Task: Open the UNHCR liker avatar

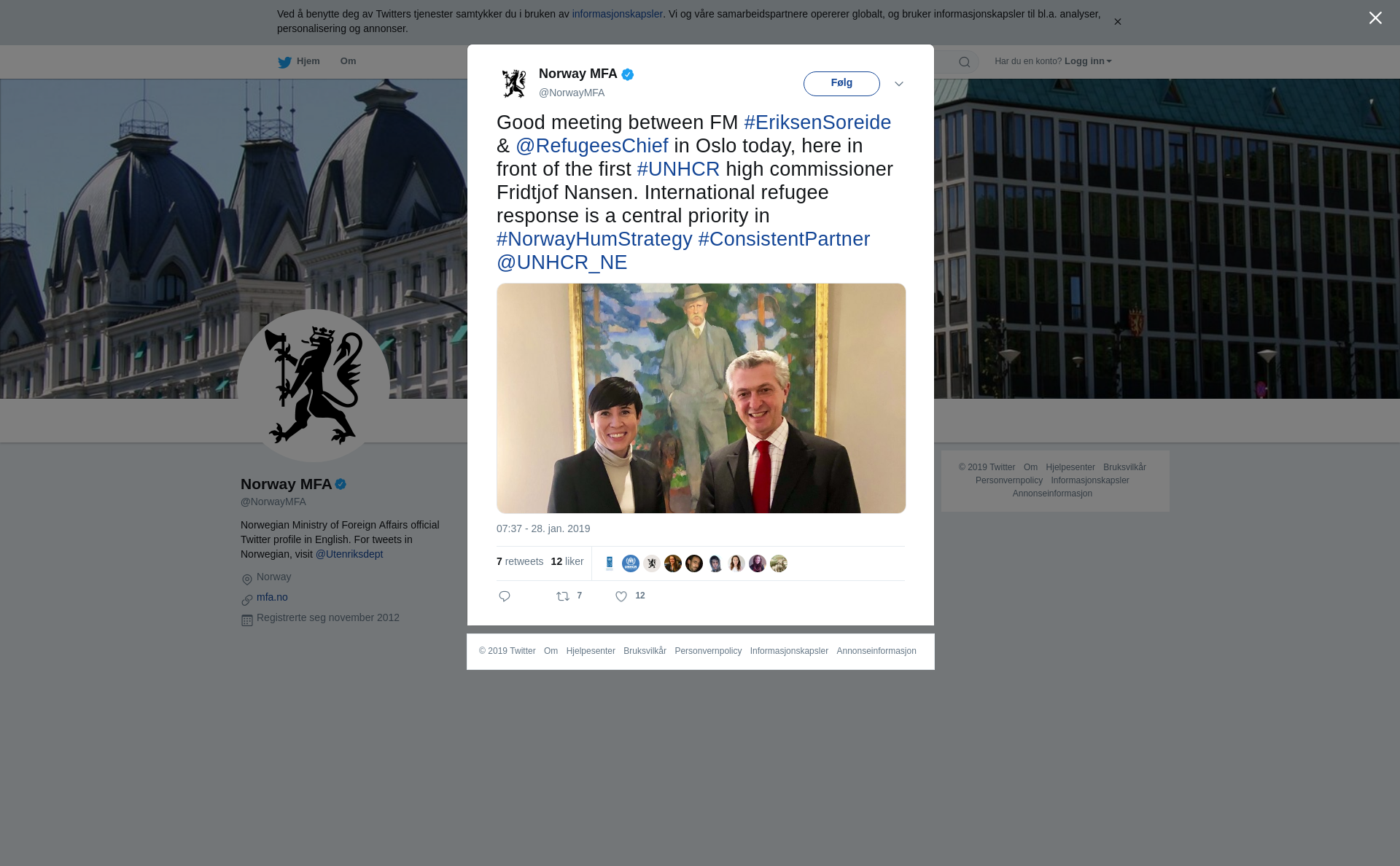Action: (631, 563)
